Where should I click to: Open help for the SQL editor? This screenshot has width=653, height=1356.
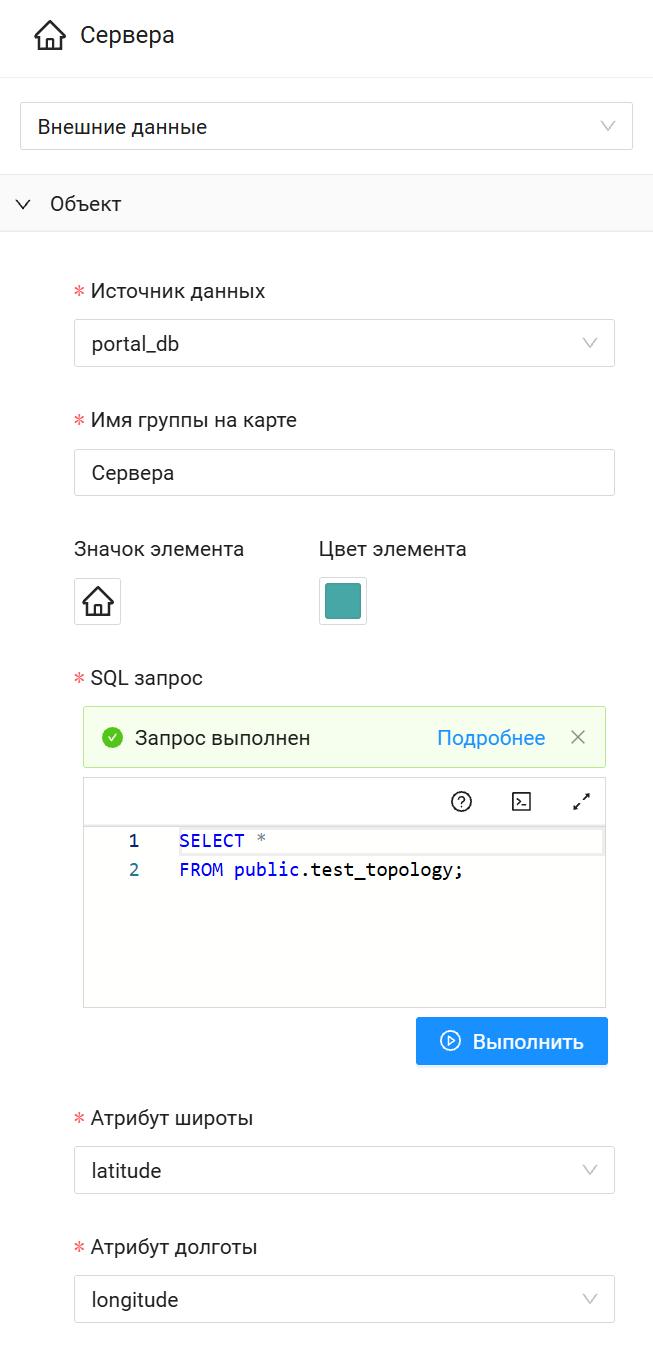461,801
